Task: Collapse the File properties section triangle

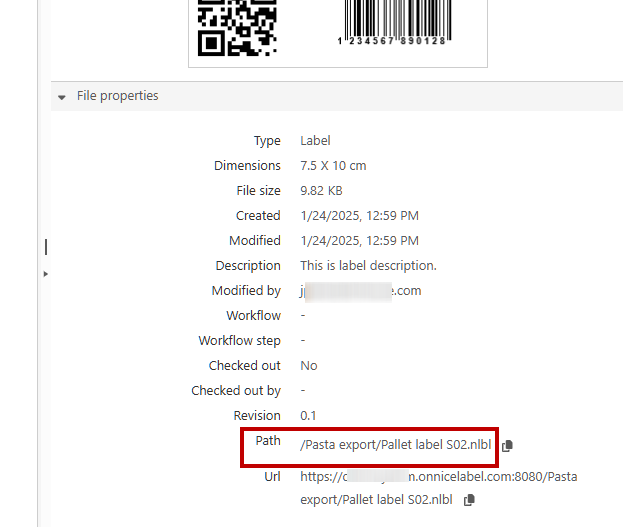Action: (x=62, y=97)
